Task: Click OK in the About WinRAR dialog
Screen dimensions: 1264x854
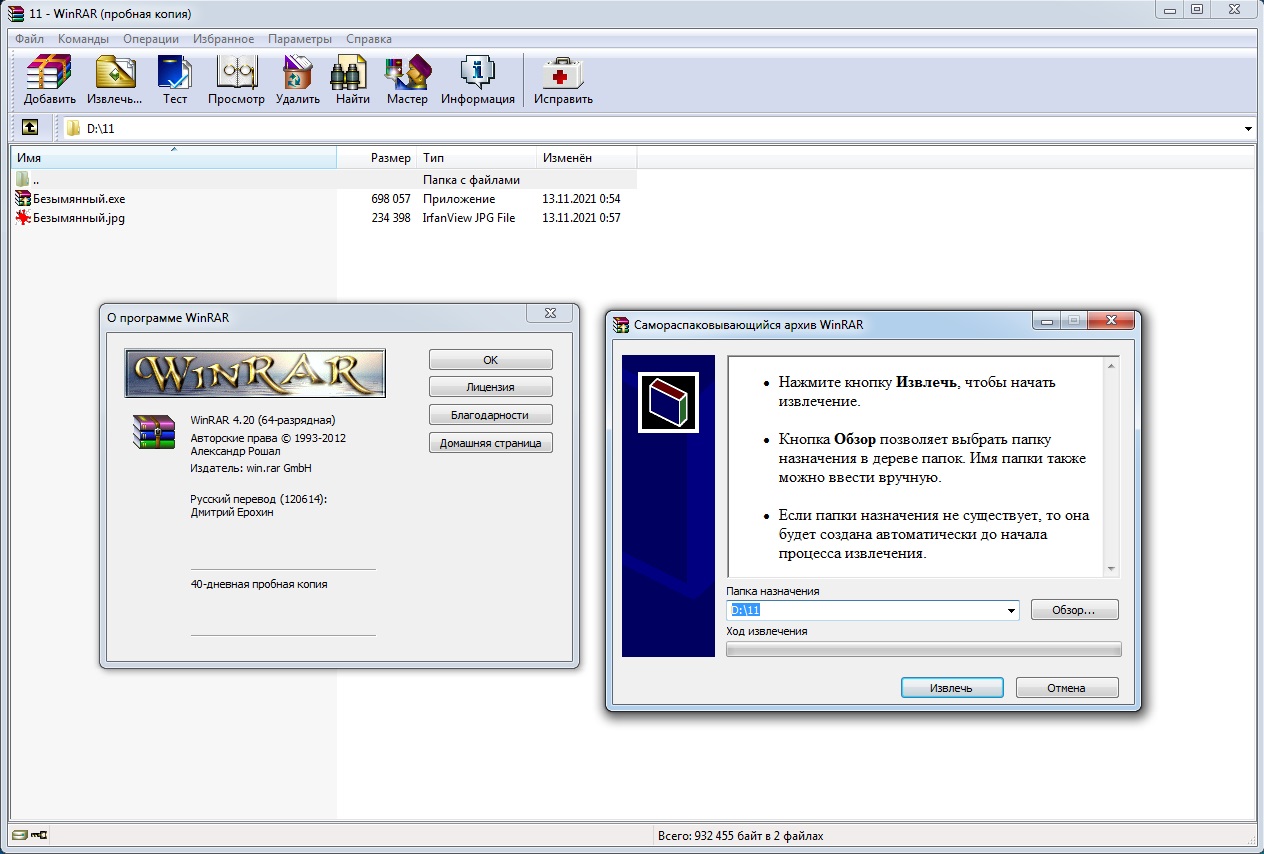Action: [x=490, y=360]
